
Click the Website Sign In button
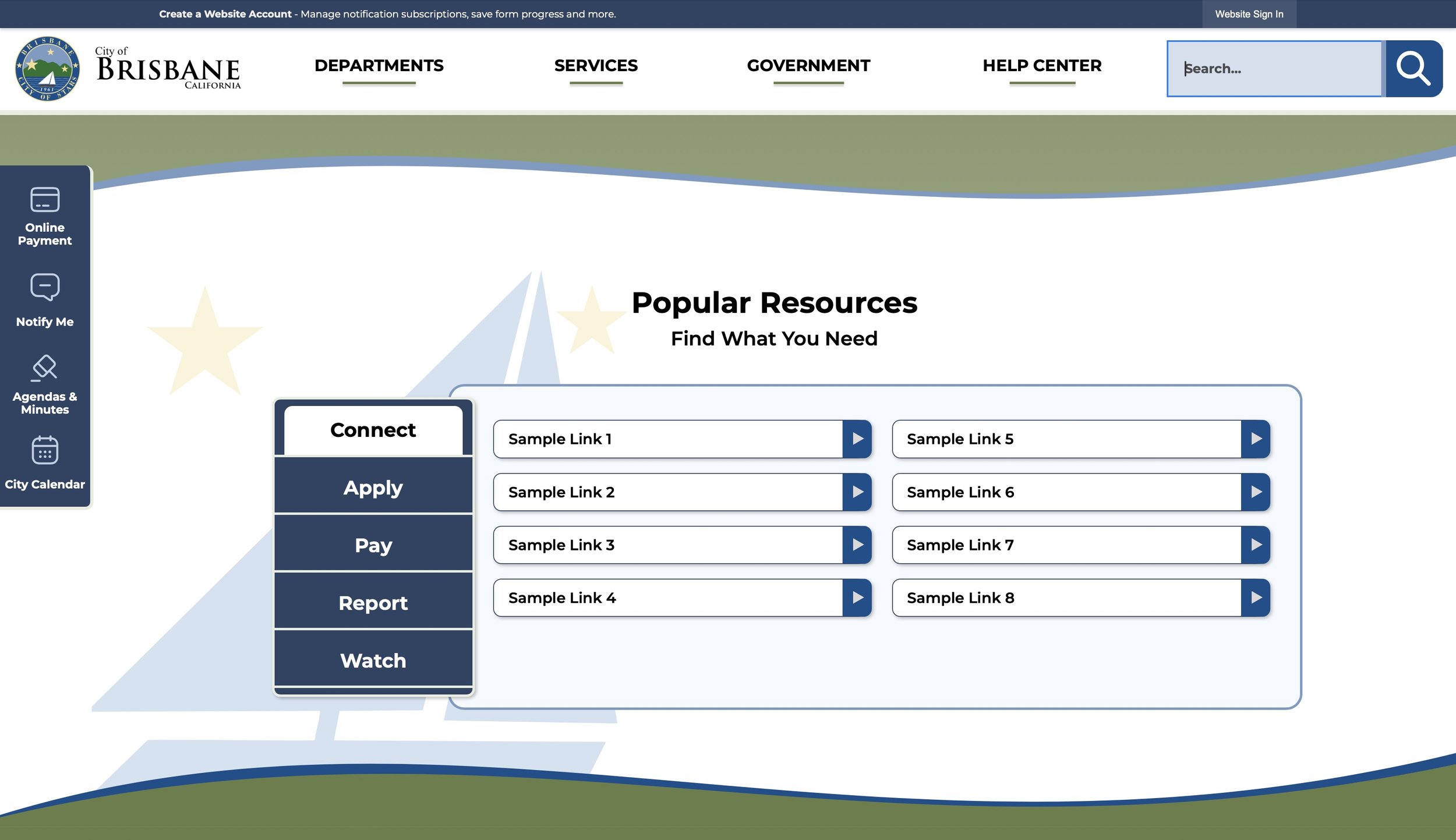coord(1249,14)
